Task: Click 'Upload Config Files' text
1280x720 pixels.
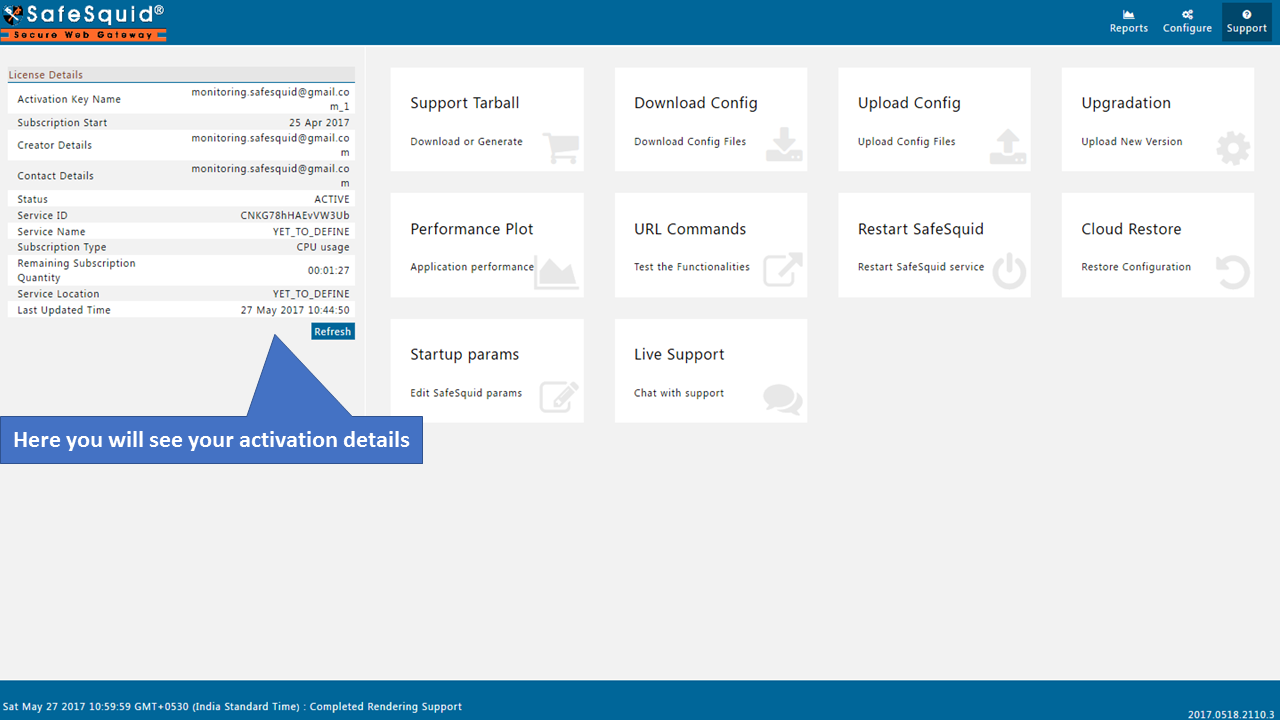Action: pos(907,142)
